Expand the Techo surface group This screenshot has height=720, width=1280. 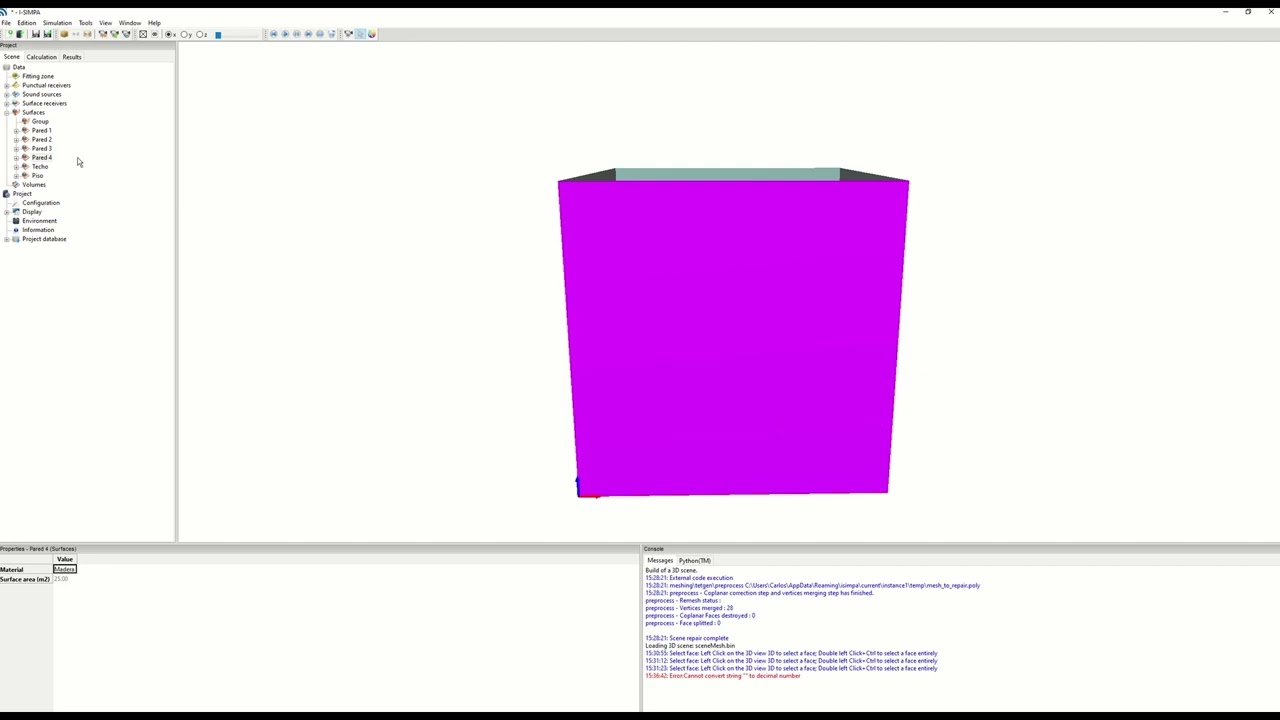[16, 166]
